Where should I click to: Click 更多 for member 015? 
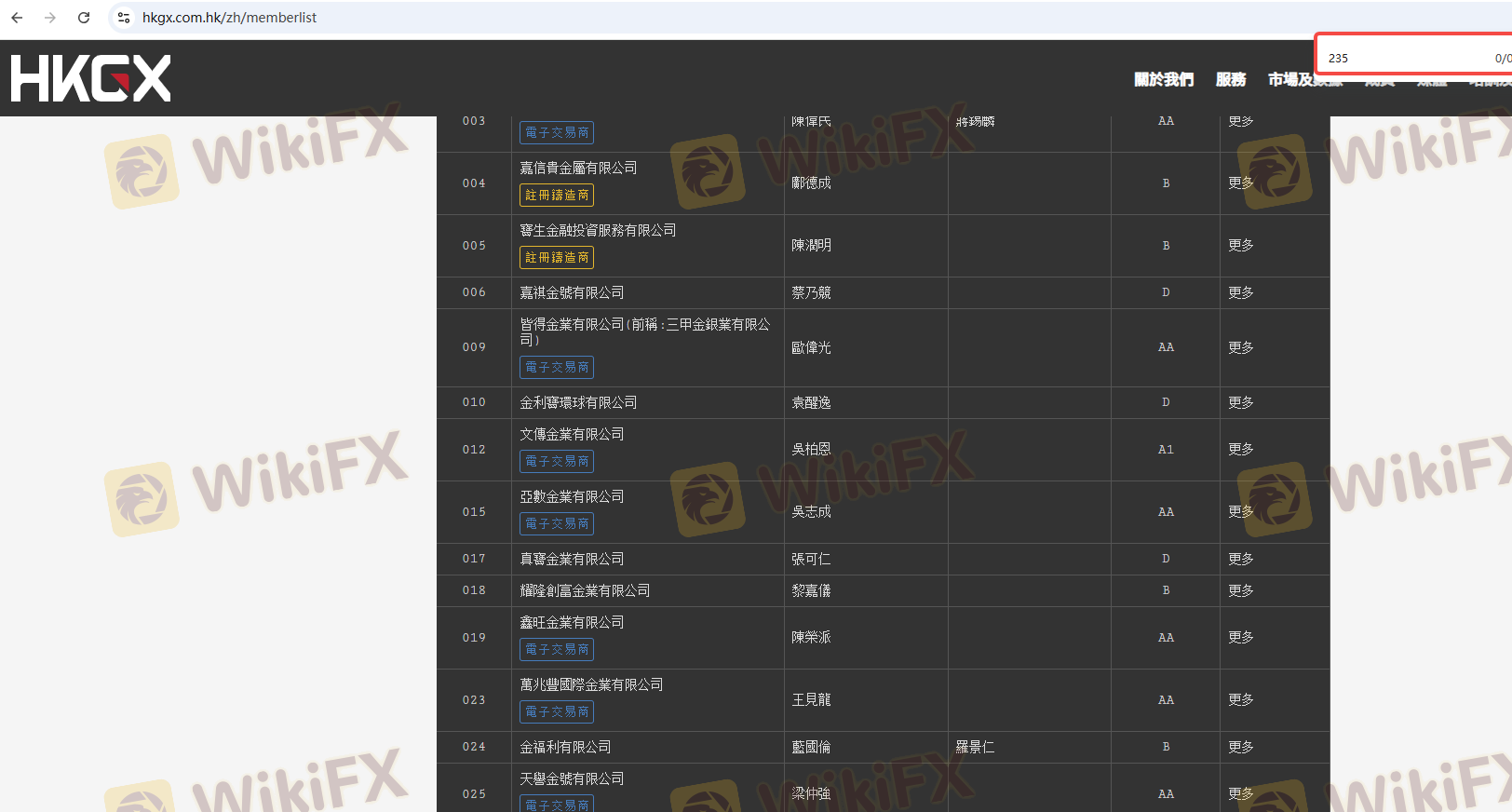click(1241, 512)
